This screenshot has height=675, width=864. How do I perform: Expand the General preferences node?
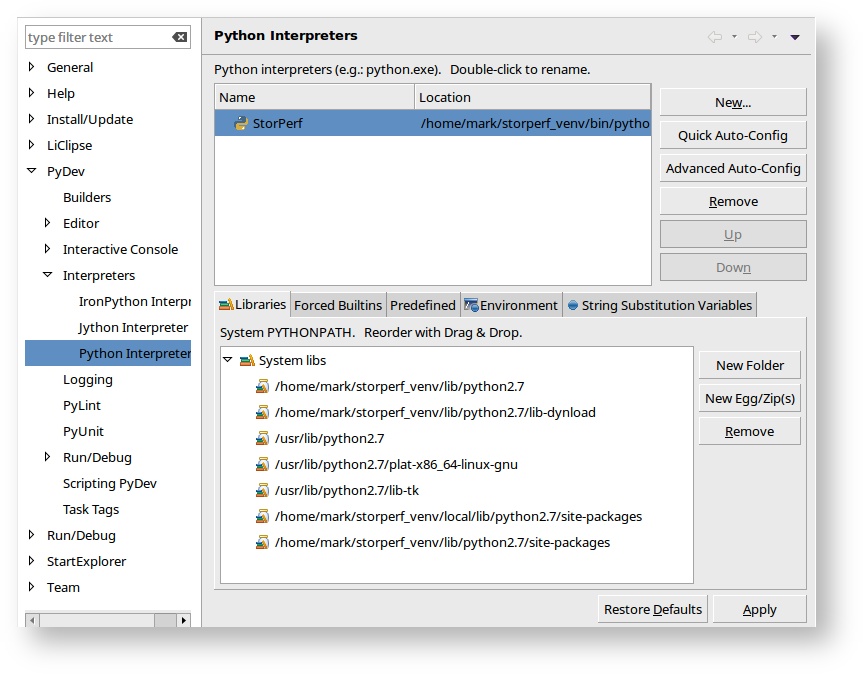[x=32, y=68]
